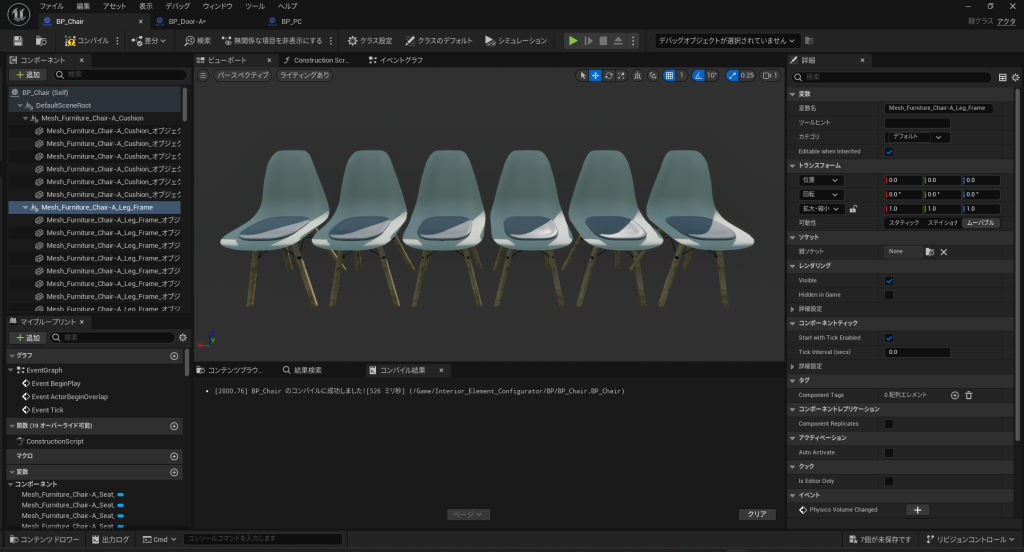
Task: Click the Save icon in the toolbar
Action: (x=18, y=41)
